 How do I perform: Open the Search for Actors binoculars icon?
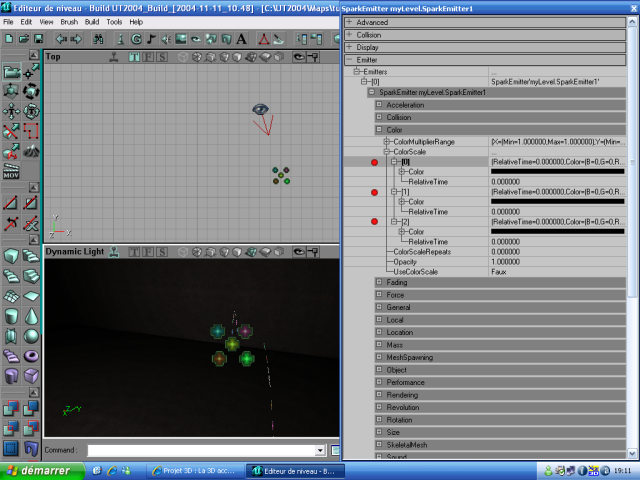click(x=100, y=39)
